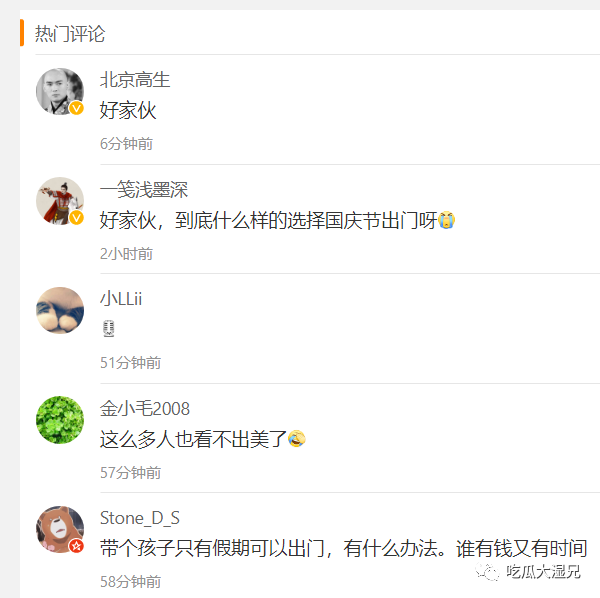Click the username Stone_D_S
The width and height of the screenshot is (600, 598).
[x=140, y=518]
